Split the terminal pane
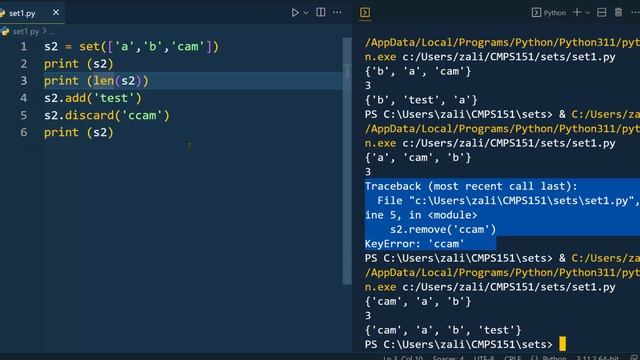640x360 pixels. click(x=602, y=13)
